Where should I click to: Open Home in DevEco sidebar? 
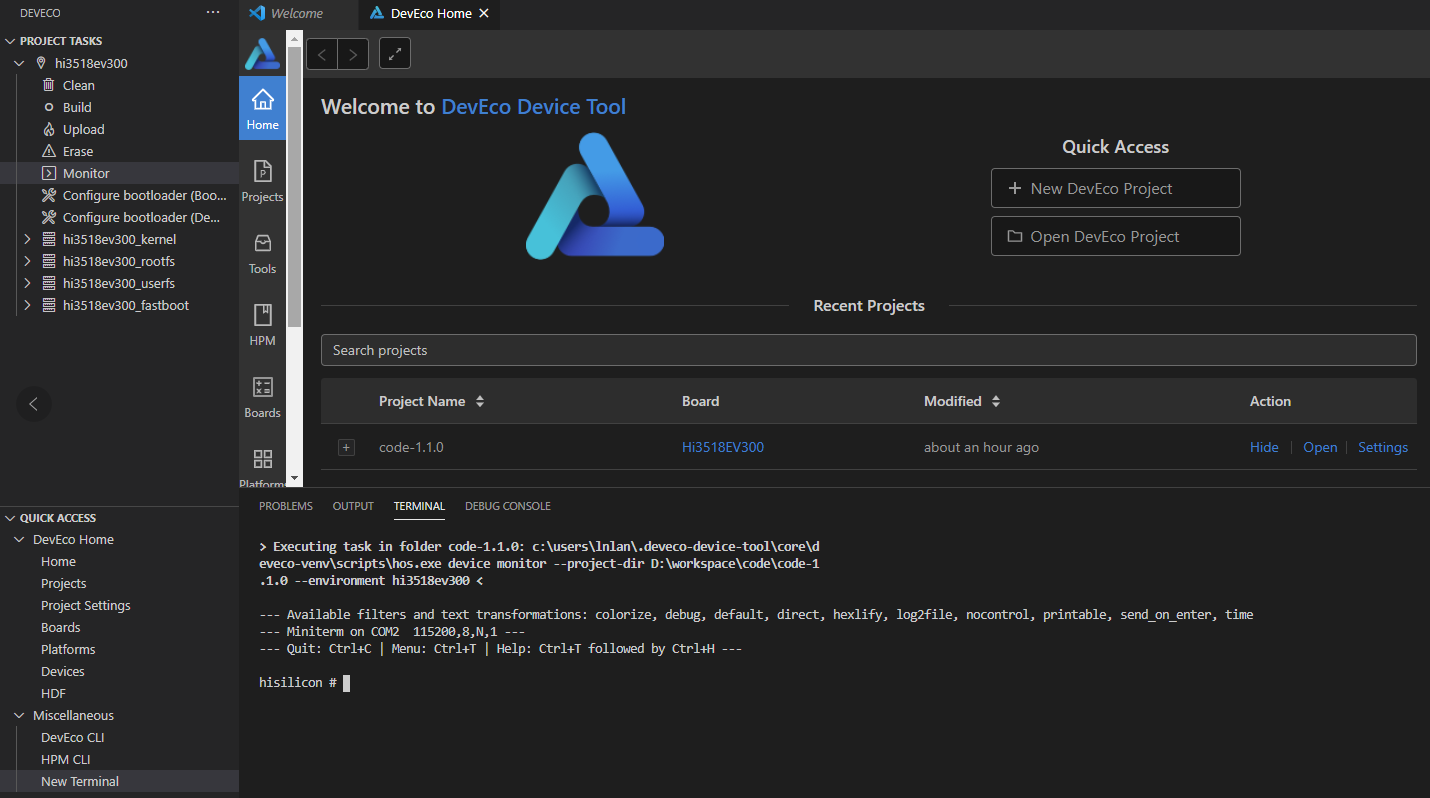pyautogui.click(x=262, y=108)
